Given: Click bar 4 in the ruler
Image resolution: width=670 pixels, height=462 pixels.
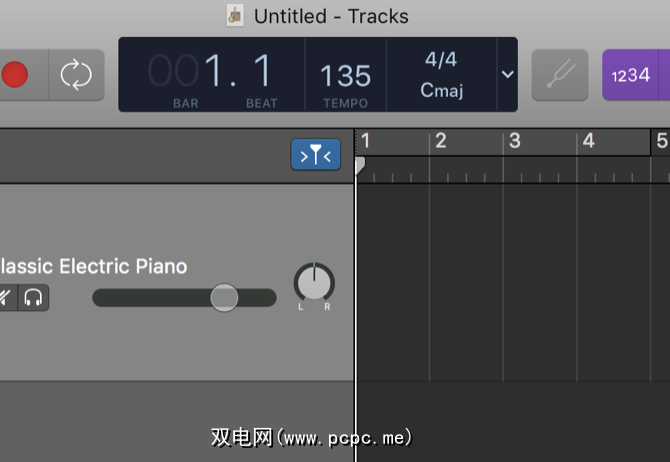Looking at the screenshot, I should (588, 142).
